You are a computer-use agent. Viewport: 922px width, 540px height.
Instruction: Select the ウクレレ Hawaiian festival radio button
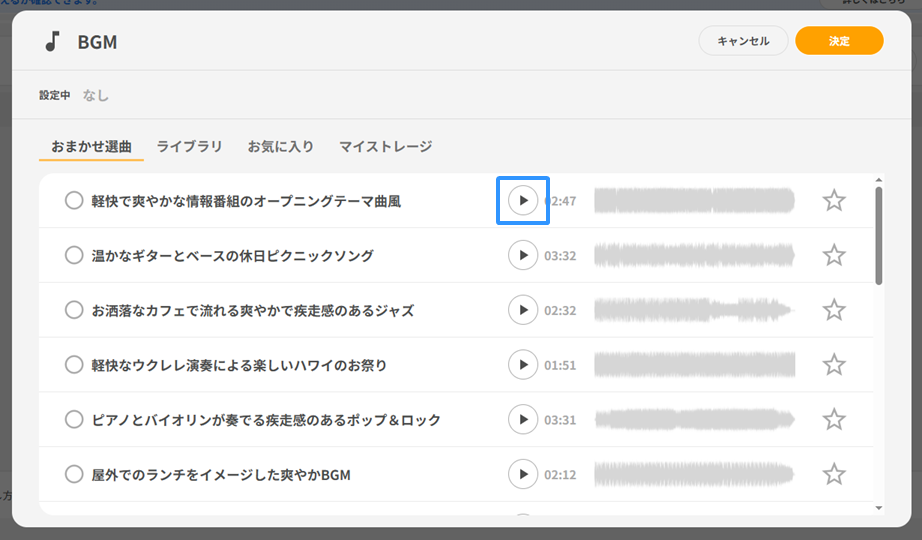click(x=74, y=365)
